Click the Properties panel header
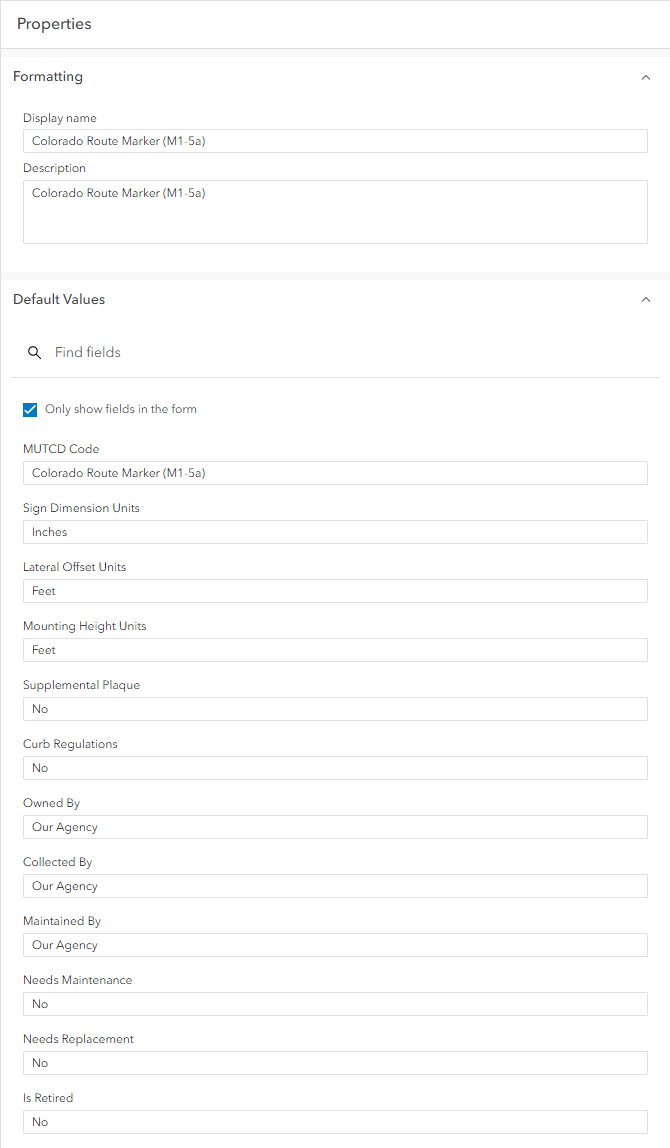 tap(54, 23)
